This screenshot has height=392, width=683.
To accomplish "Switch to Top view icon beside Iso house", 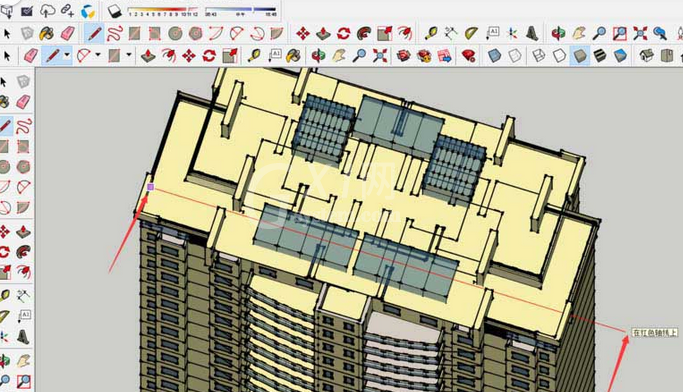I will tap(667, 56).
